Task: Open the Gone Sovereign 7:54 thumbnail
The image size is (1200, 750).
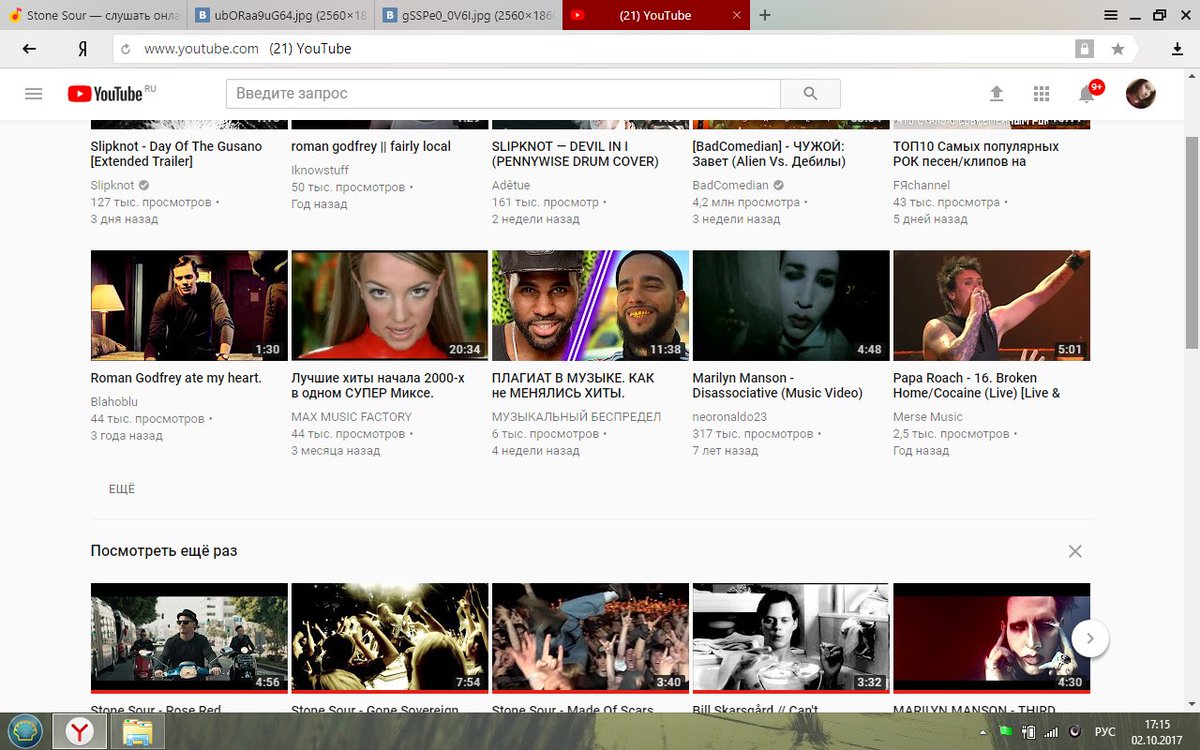Action: coord(389,638)
